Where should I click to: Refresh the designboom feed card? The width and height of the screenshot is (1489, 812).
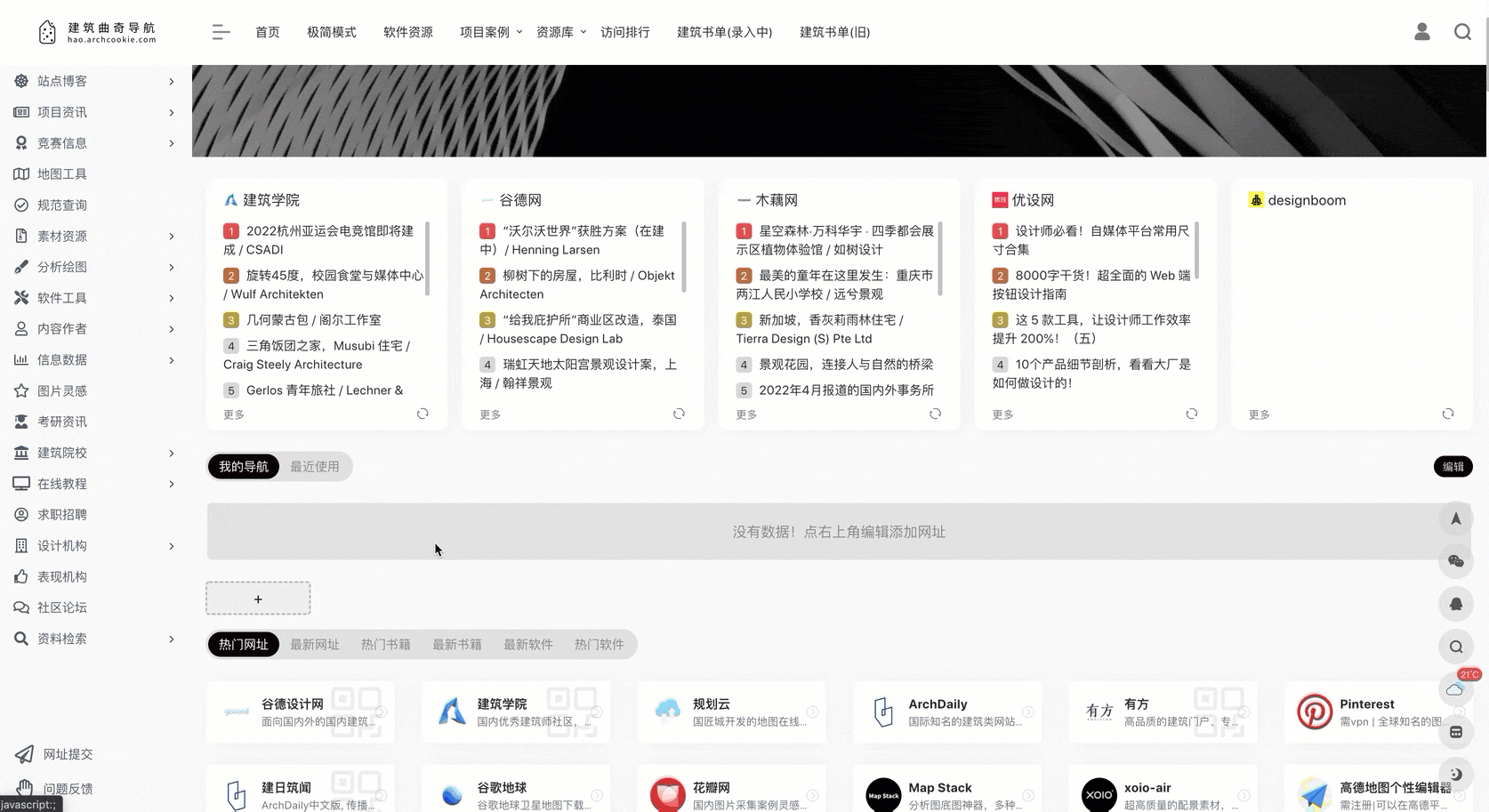pyautogui.click(x=1447, y=414)
